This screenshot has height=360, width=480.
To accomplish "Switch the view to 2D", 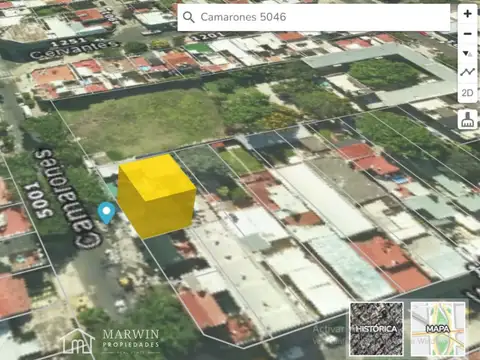I will (467, 92).
